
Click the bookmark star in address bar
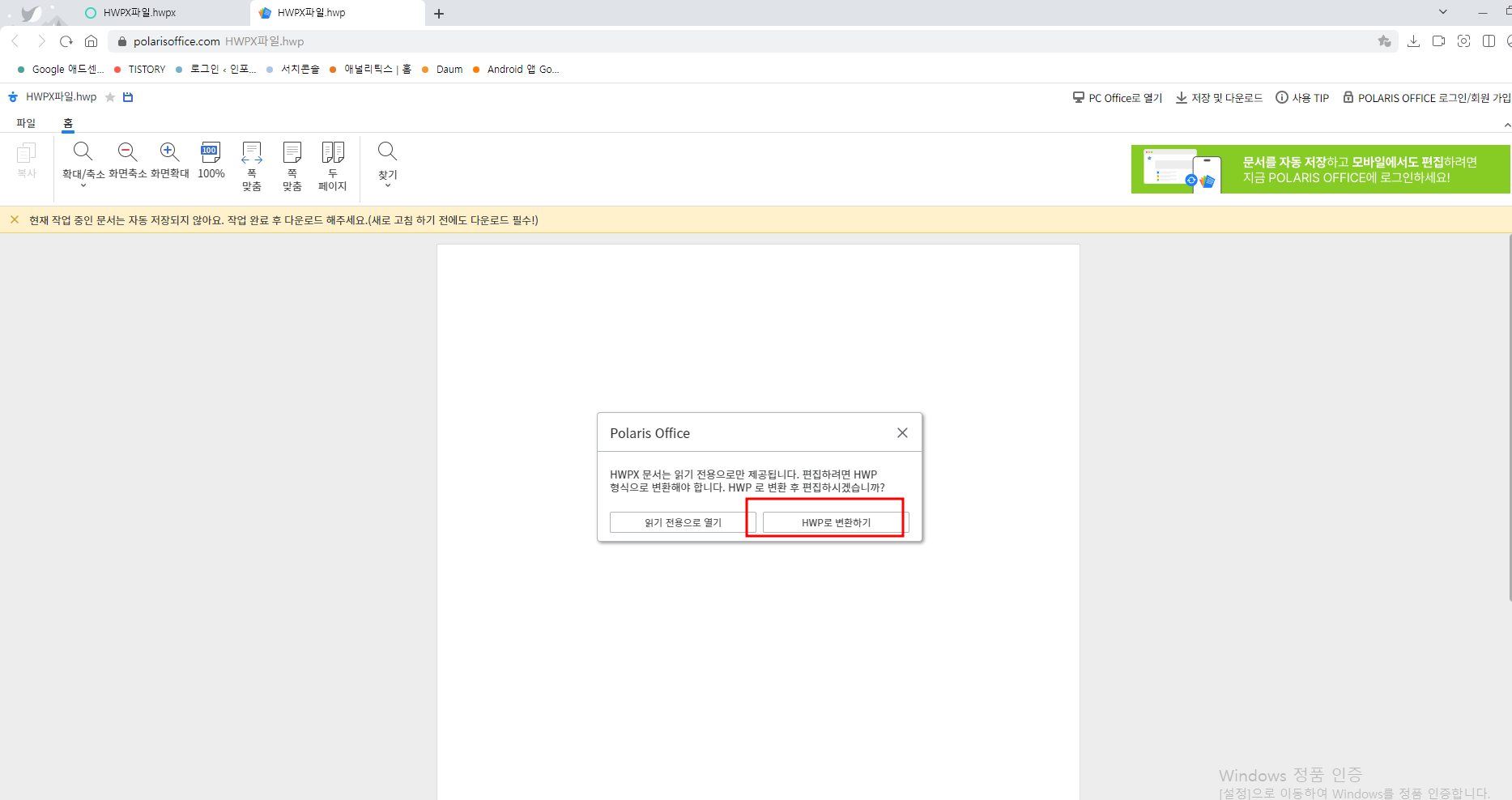1384,41
